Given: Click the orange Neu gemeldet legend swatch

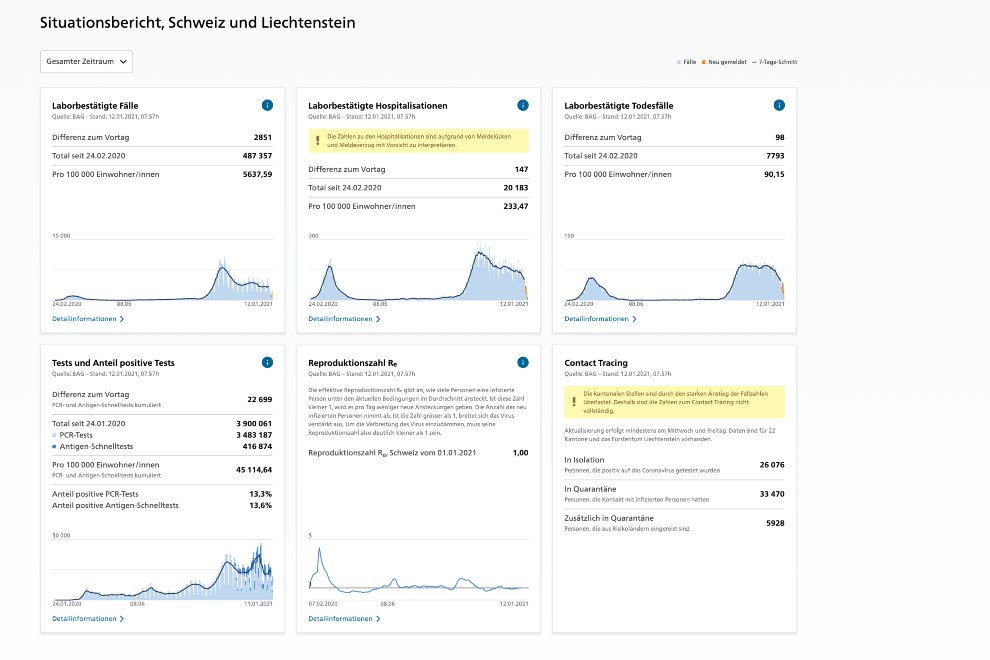Looking at the screenshot, I should click(704, 62).
